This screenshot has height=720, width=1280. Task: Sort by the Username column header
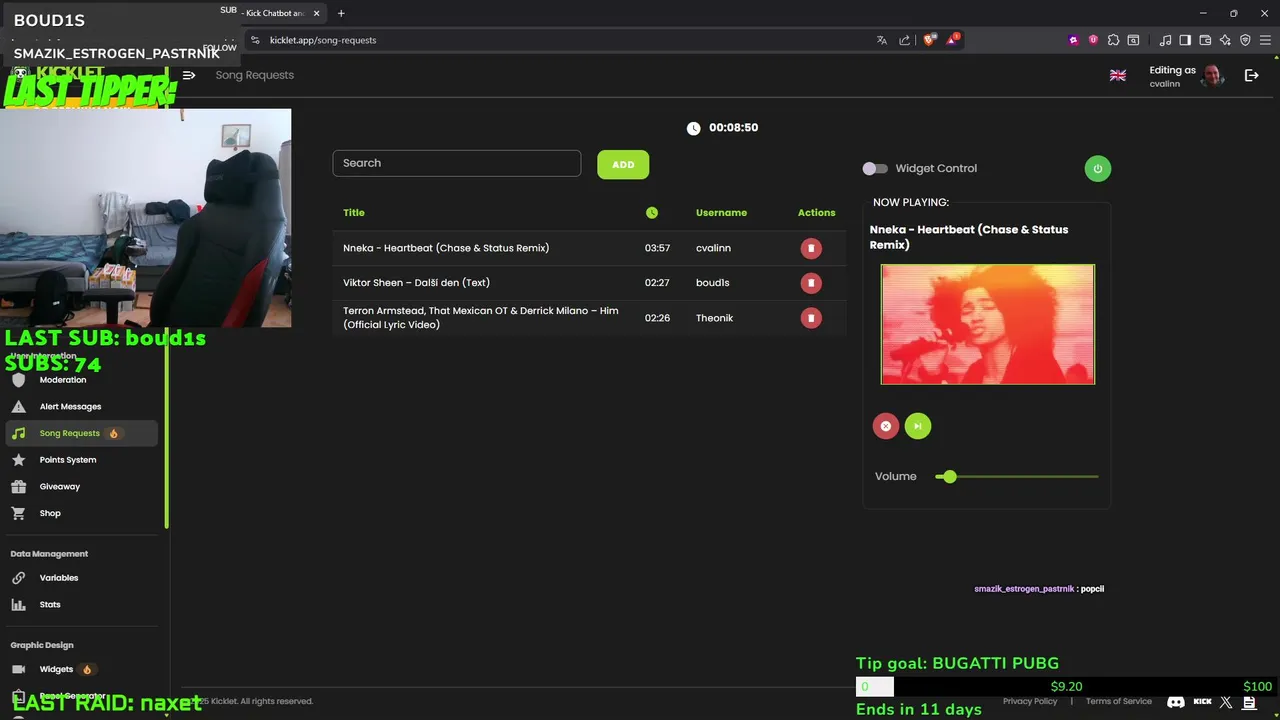(721, 213)
